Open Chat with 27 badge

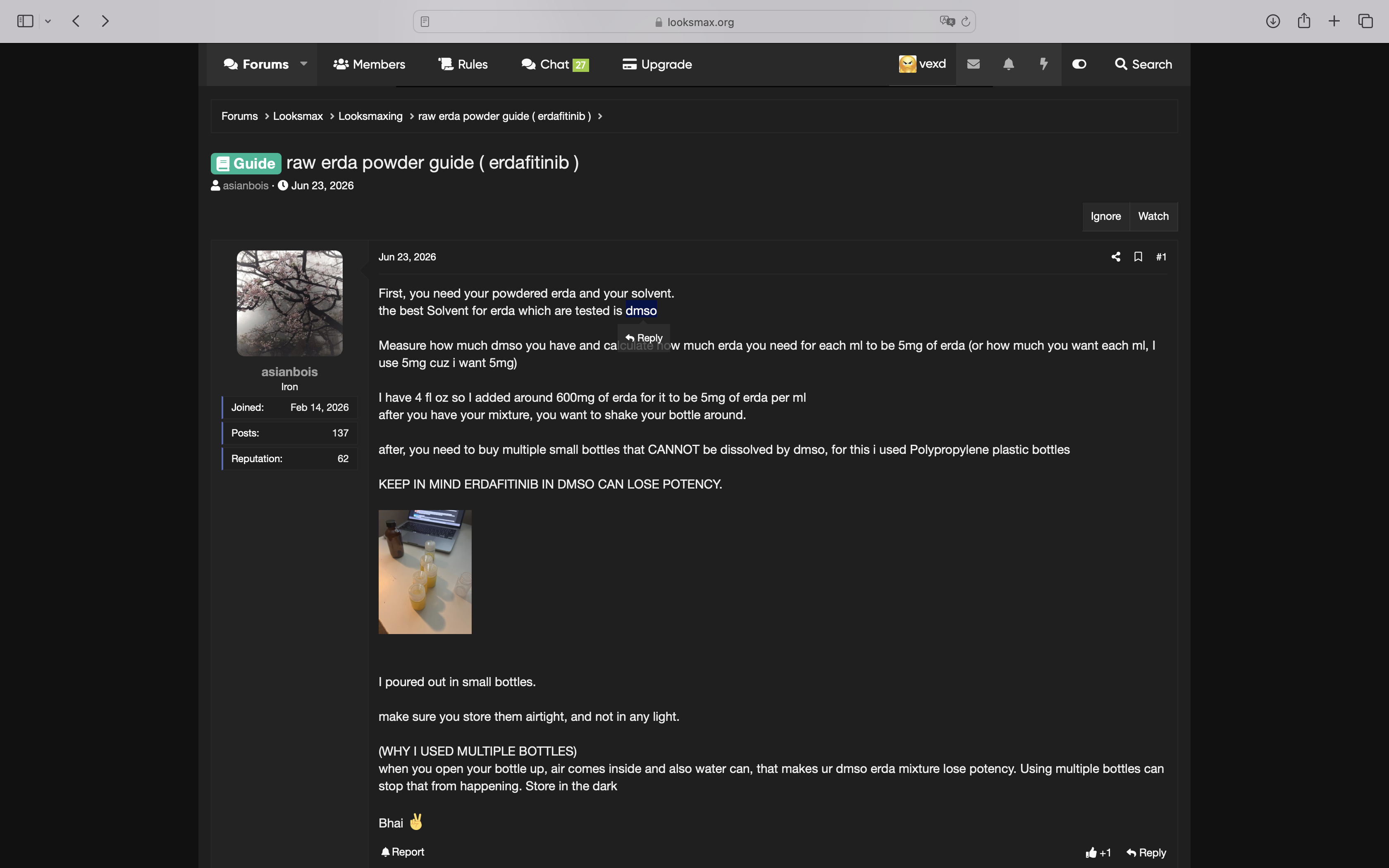(555, 64)
